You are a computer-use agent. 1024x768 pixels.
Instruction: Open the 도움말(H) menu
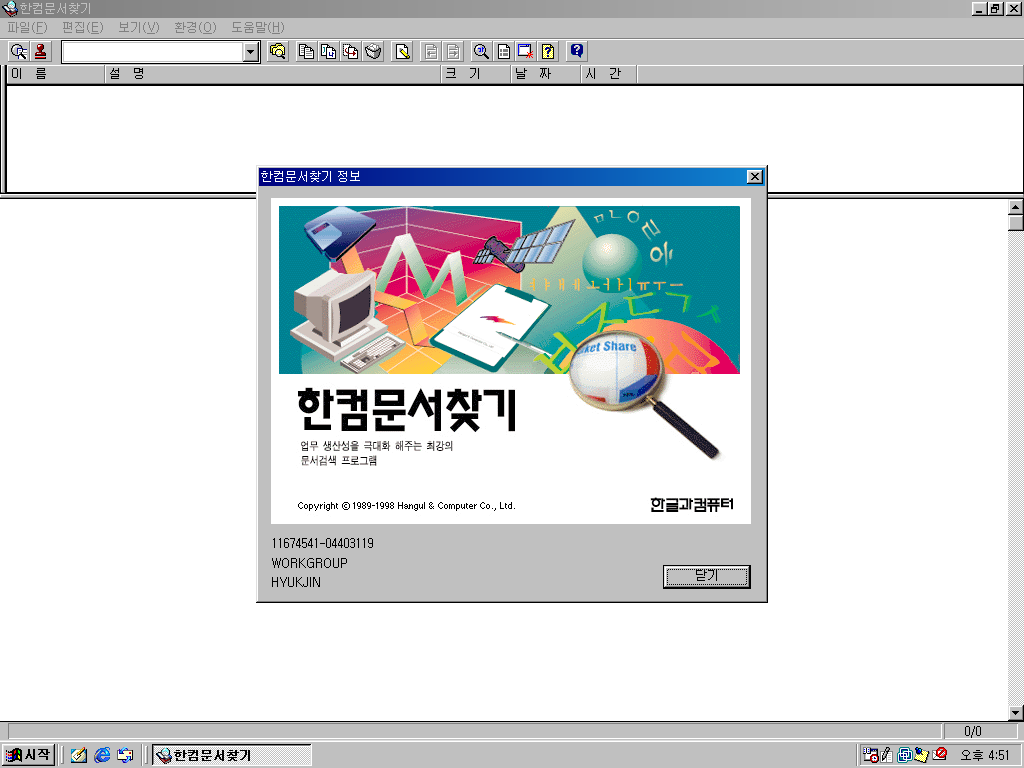257,27
